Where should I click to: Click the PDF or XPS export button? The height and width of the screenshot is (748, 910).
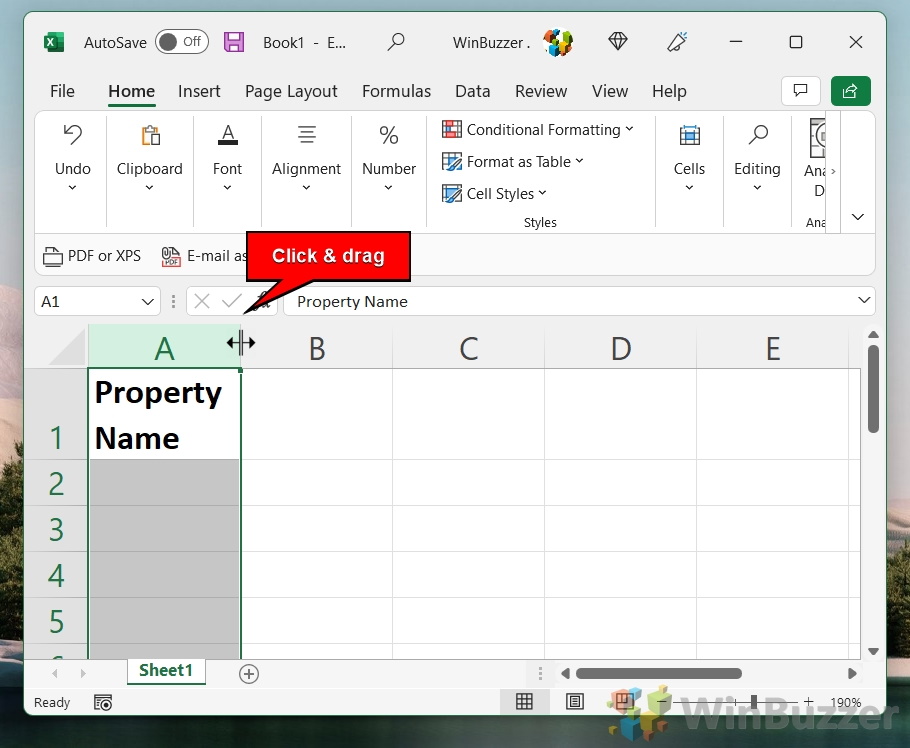(92, 256)
